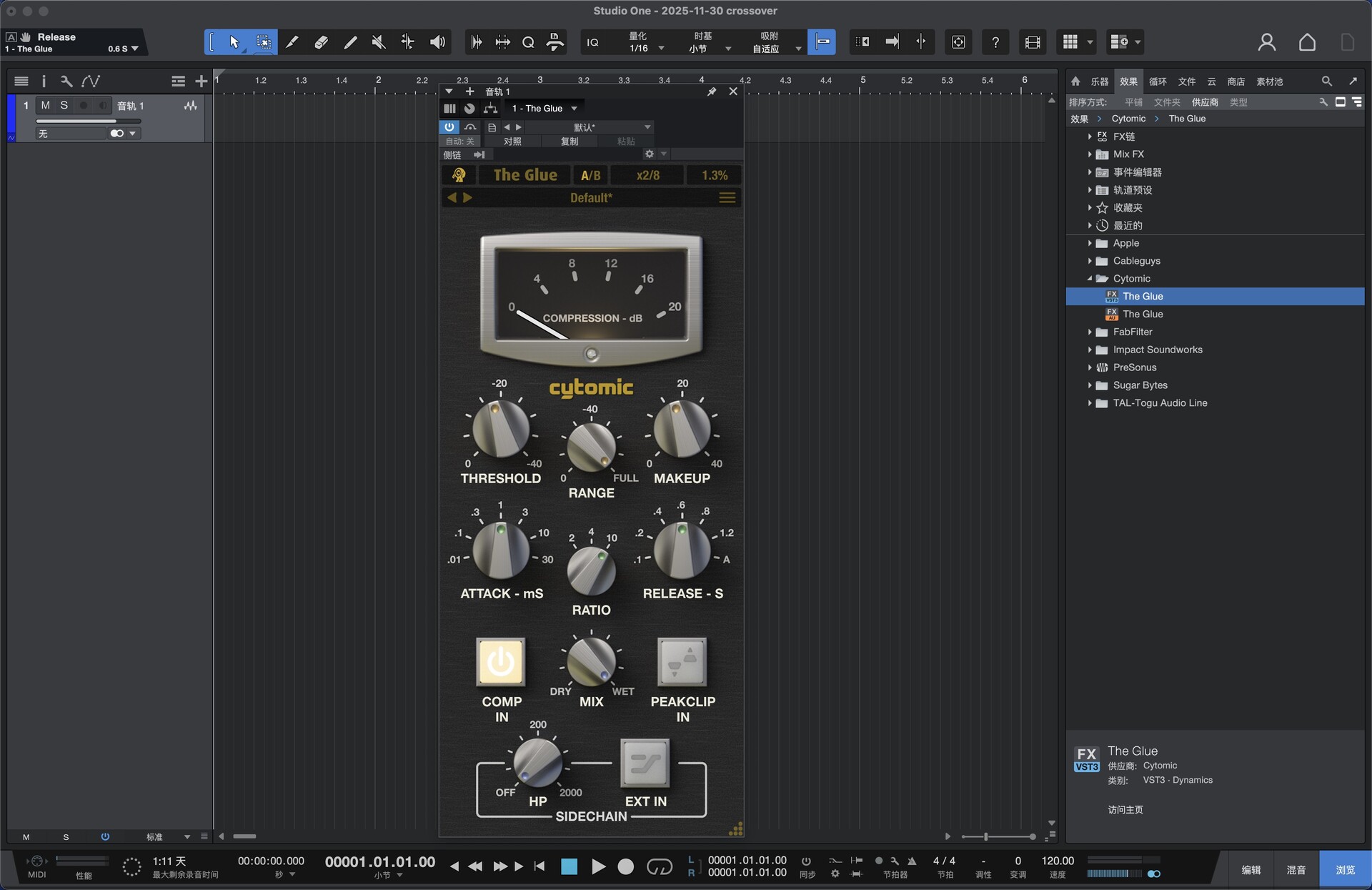Open The Glue preset hamburger menu
The image size is (1372, 890).
tap(727, 198)
